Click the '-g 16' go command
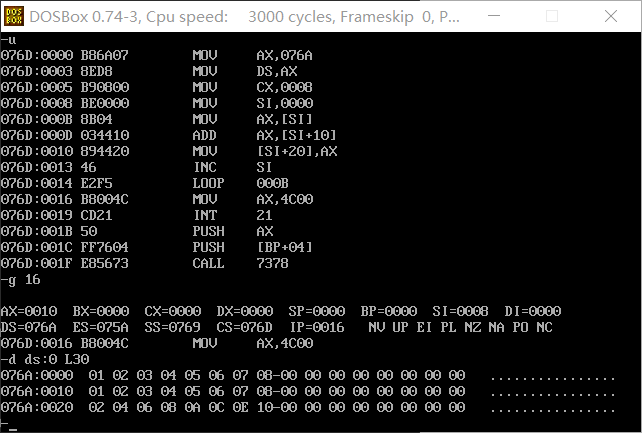Screen dimensions: 642x433 (x=20, y=280)
